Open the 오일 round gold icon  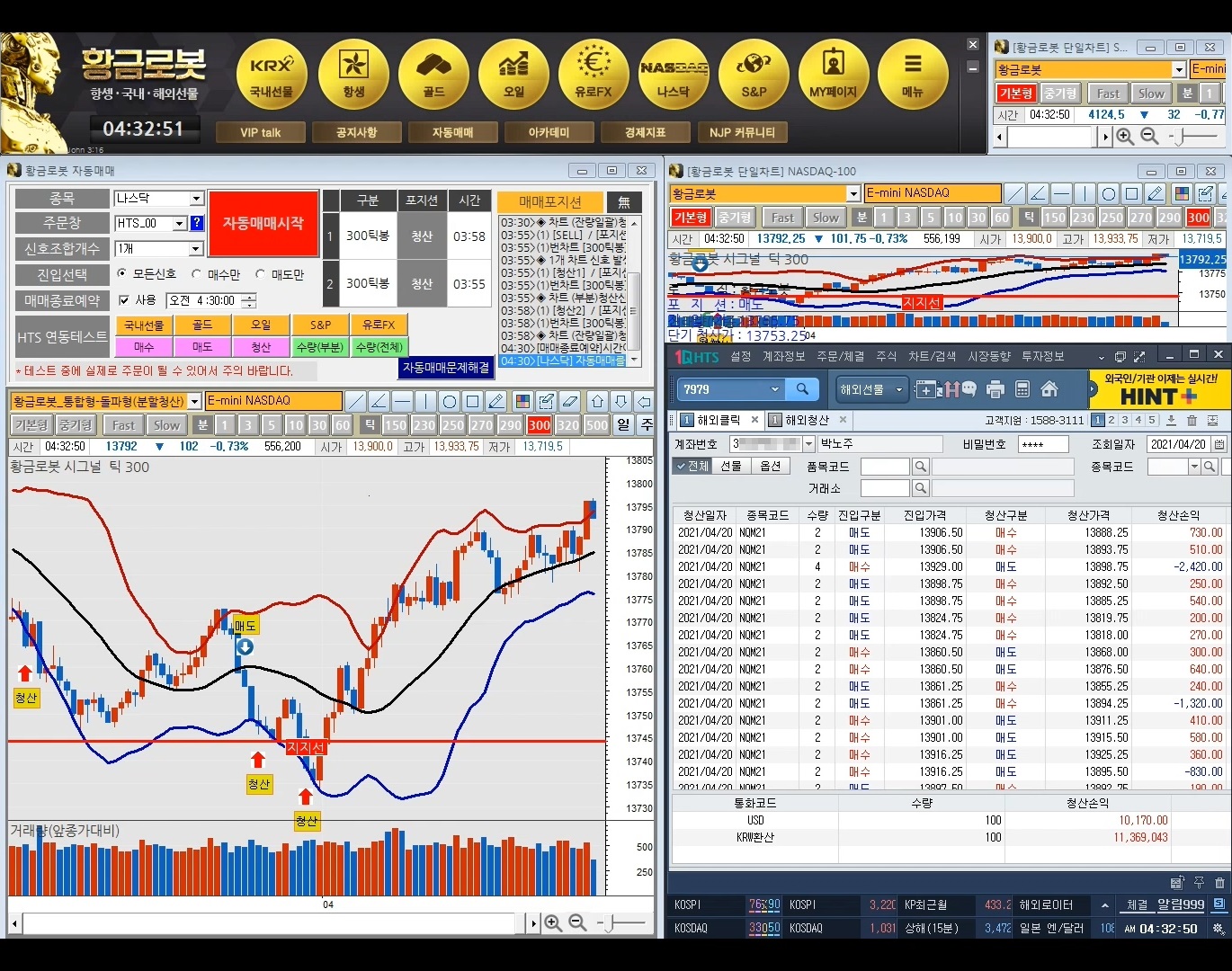(513, 75)
